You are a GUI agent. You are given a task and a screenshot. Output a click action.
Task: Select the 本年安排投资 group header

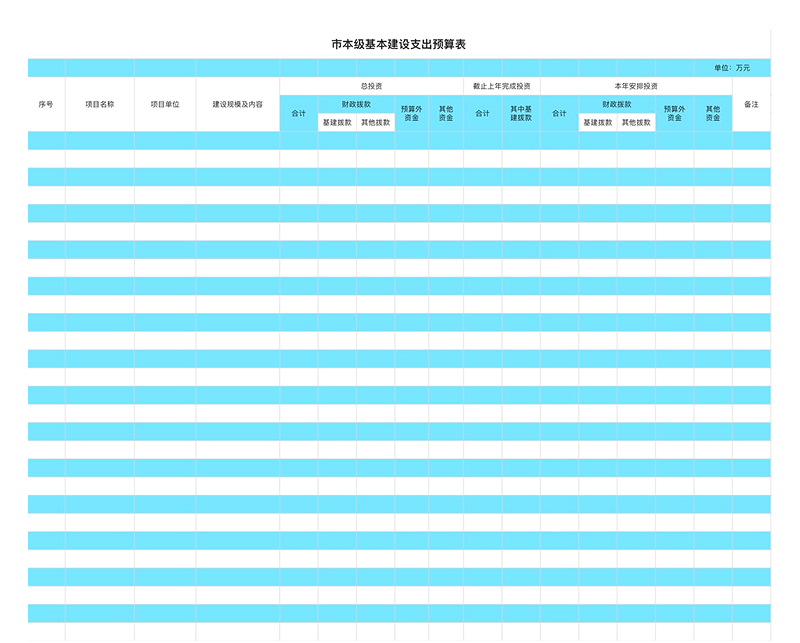click(636, 86)
